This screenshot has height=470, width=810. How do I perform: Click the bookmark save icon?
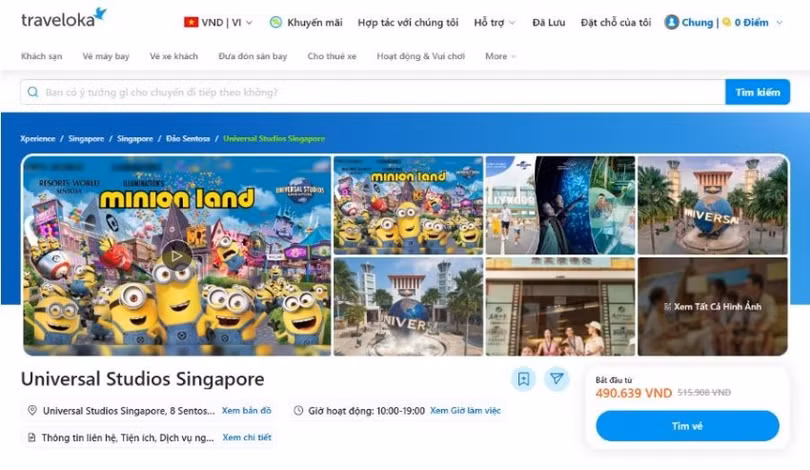pyautogui.click(x=523, y=379)
